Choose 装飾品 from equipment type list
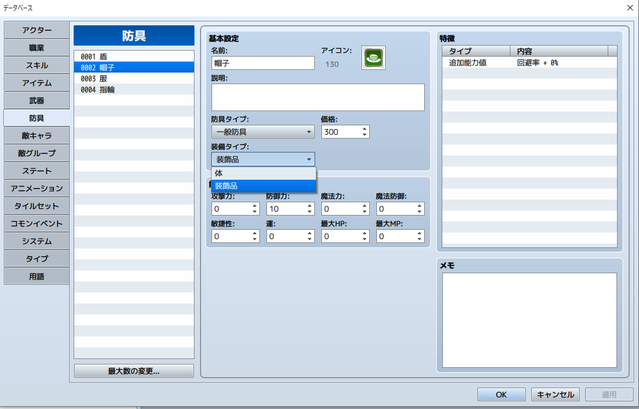Viewport: 639px width, 409px height. 264,186
